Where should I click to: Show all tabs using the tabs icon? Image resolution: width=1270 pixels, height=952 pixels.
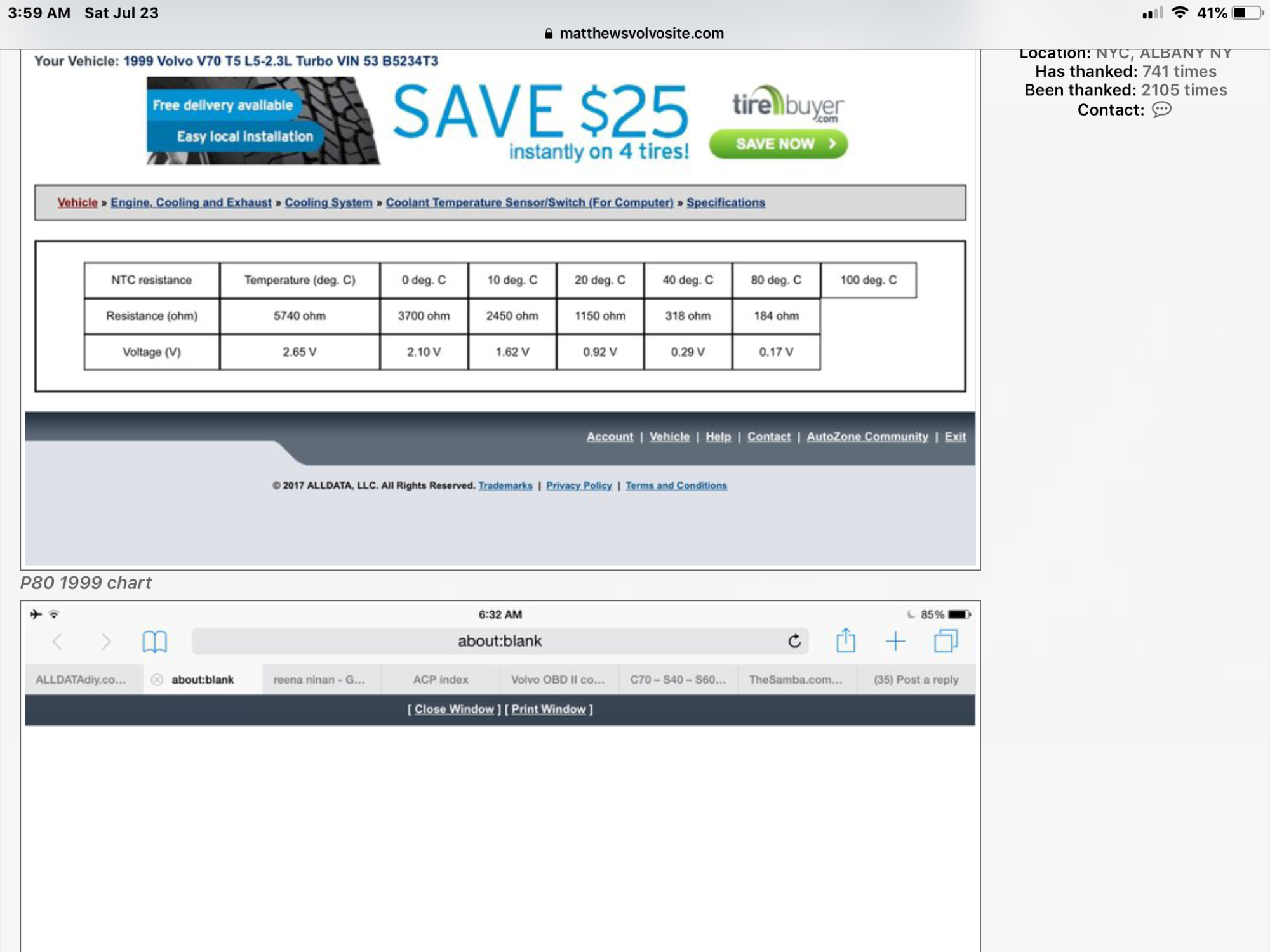[x=944, y=641]
